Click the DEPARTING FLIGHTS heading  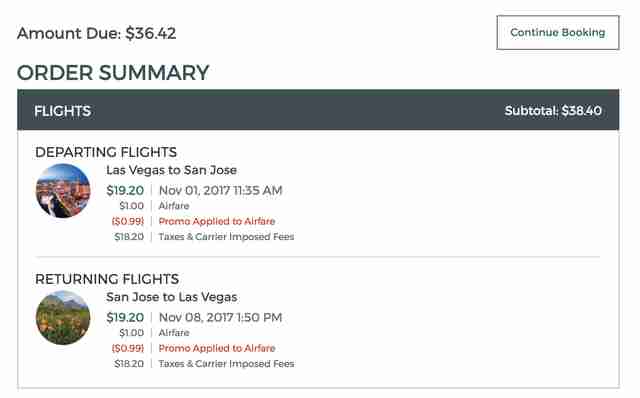coord(106,152)
